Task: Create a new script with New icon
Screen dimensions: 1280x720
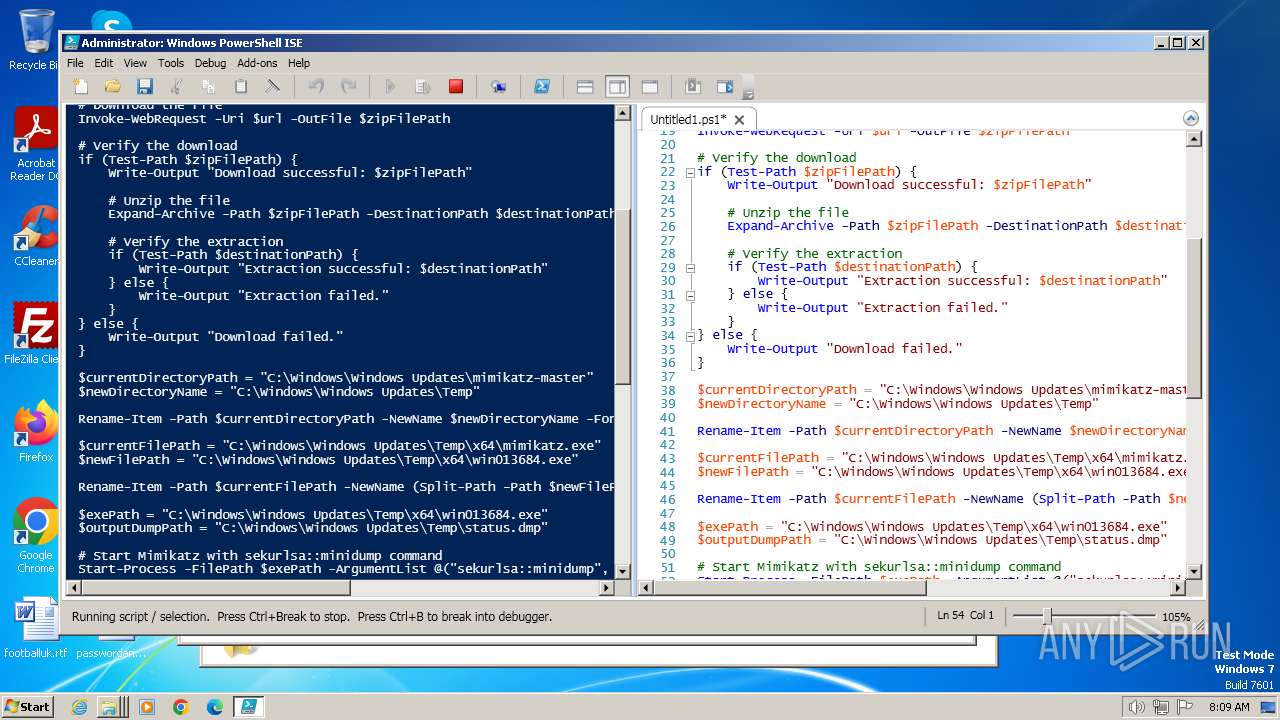Action: pyautogui.click(x=81, y=87)
